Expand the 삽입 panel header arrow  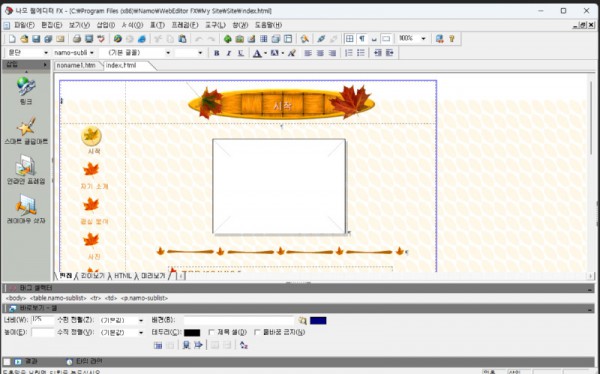coord(45,65)
